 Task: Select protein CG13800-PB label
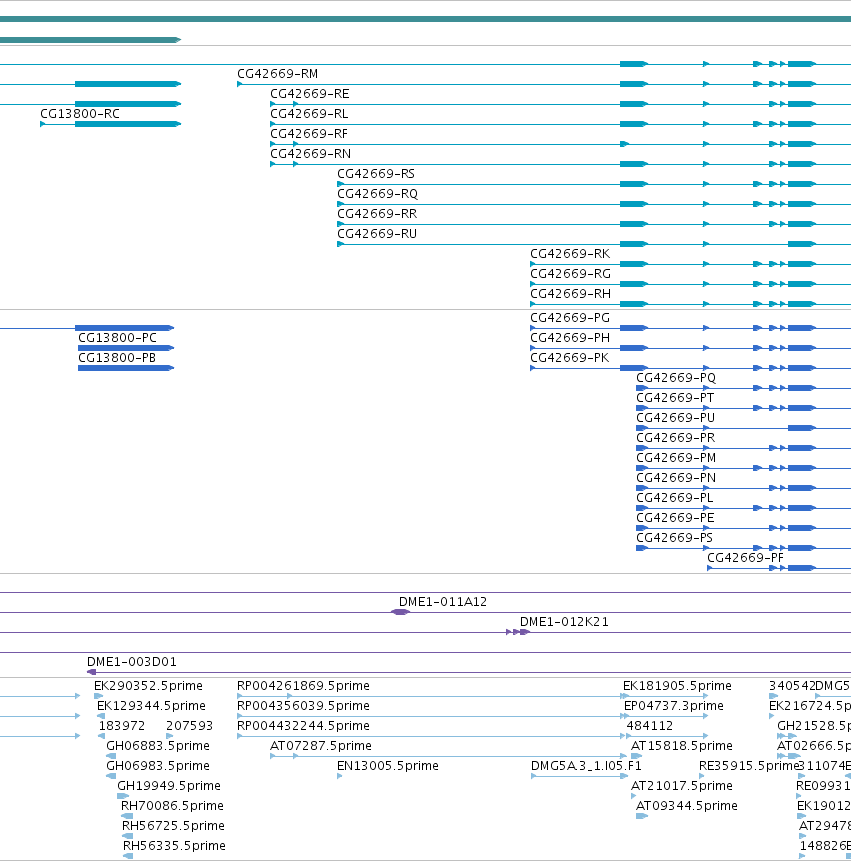[x=117, y=358]
